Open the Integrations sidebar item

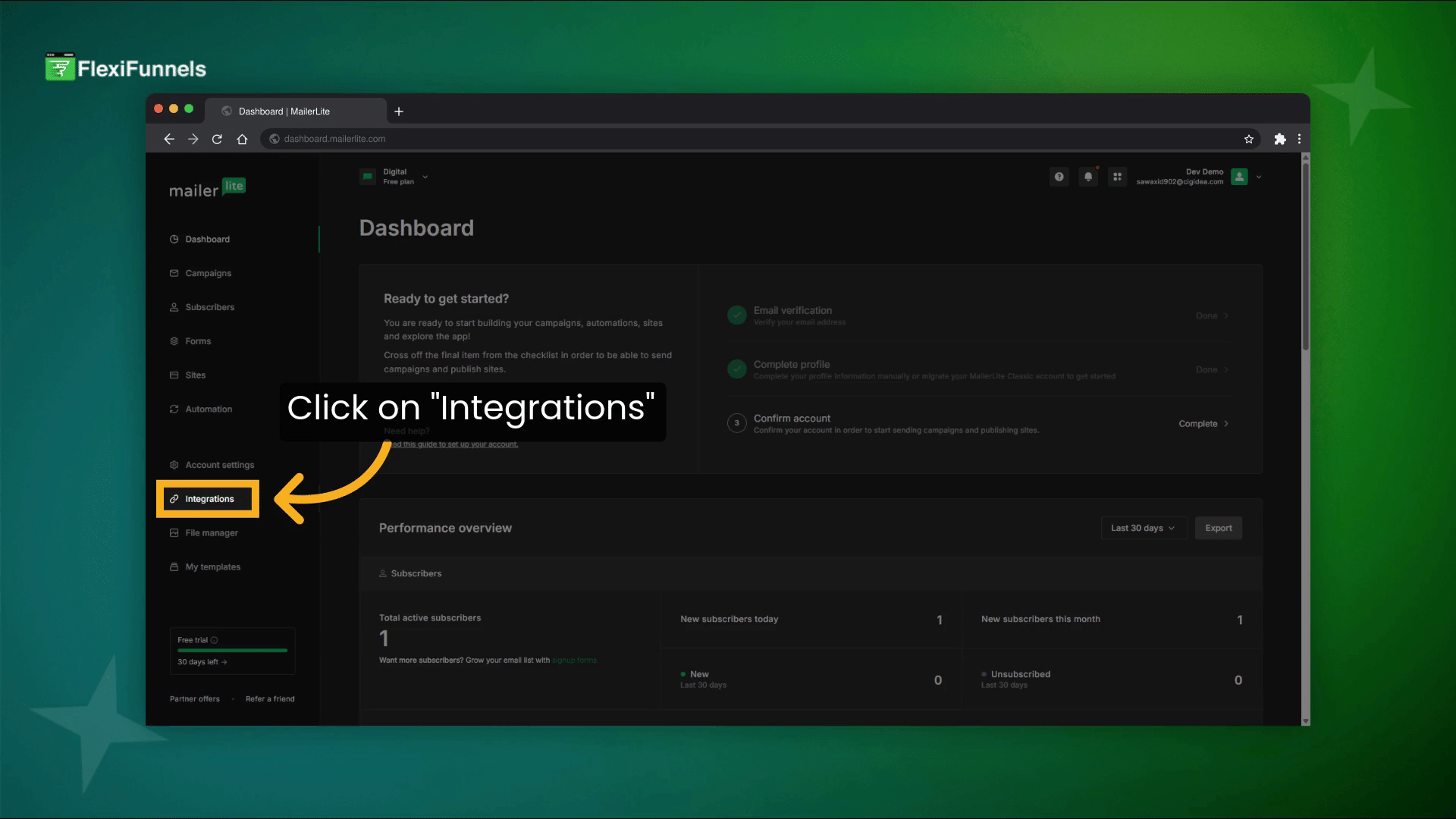pos(209,499)
